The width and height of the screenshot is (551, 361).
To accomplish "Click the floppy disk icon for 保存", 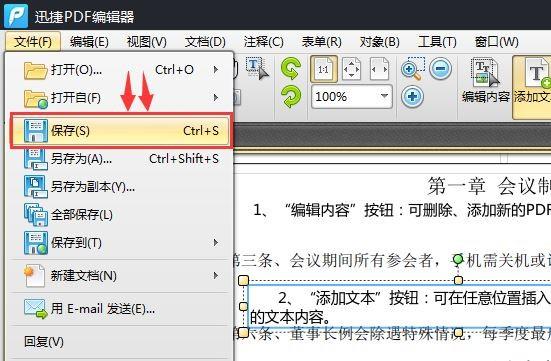I will click(x=36, y=131).
